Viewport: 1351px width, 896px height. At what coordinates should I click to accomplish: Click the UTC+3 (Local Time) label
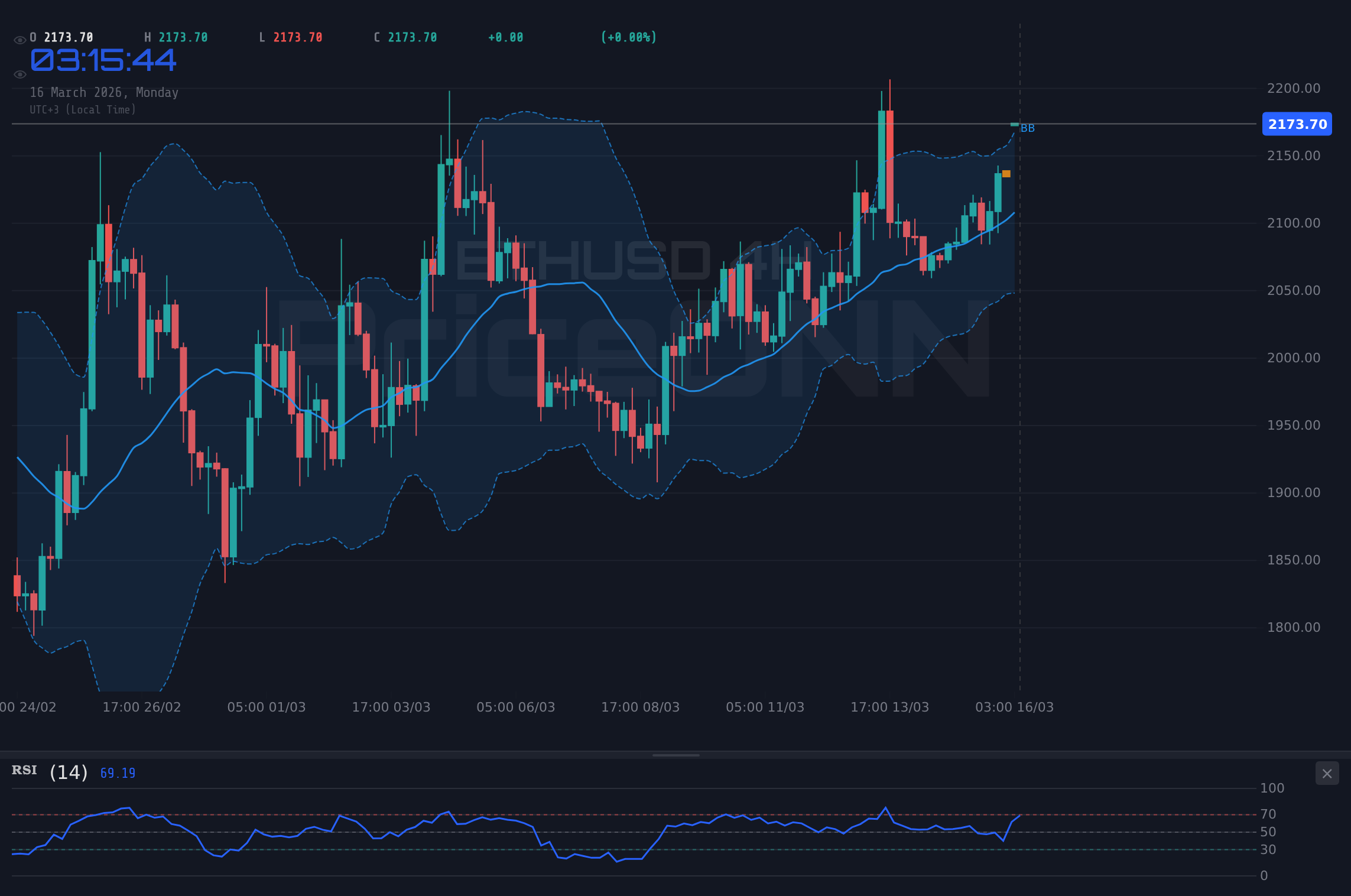(83, 109)
